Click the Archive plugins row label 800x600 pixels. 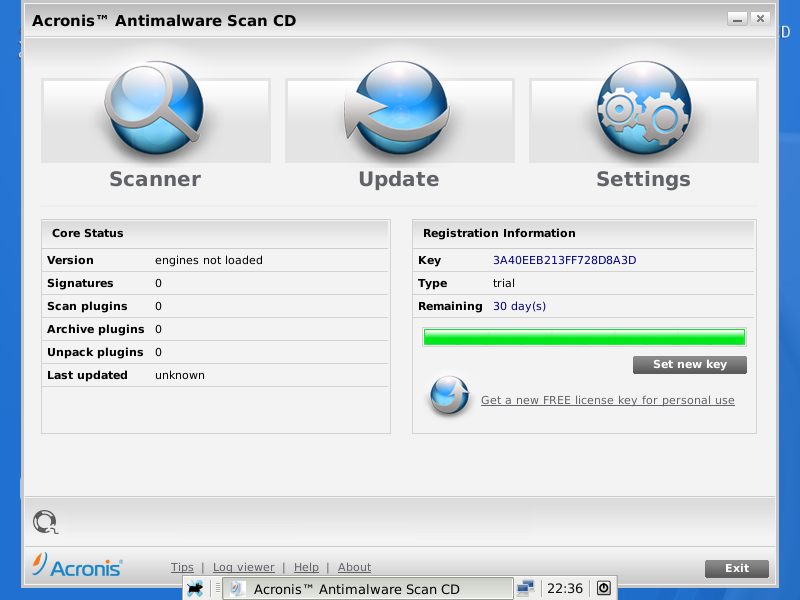click(95, 329)
